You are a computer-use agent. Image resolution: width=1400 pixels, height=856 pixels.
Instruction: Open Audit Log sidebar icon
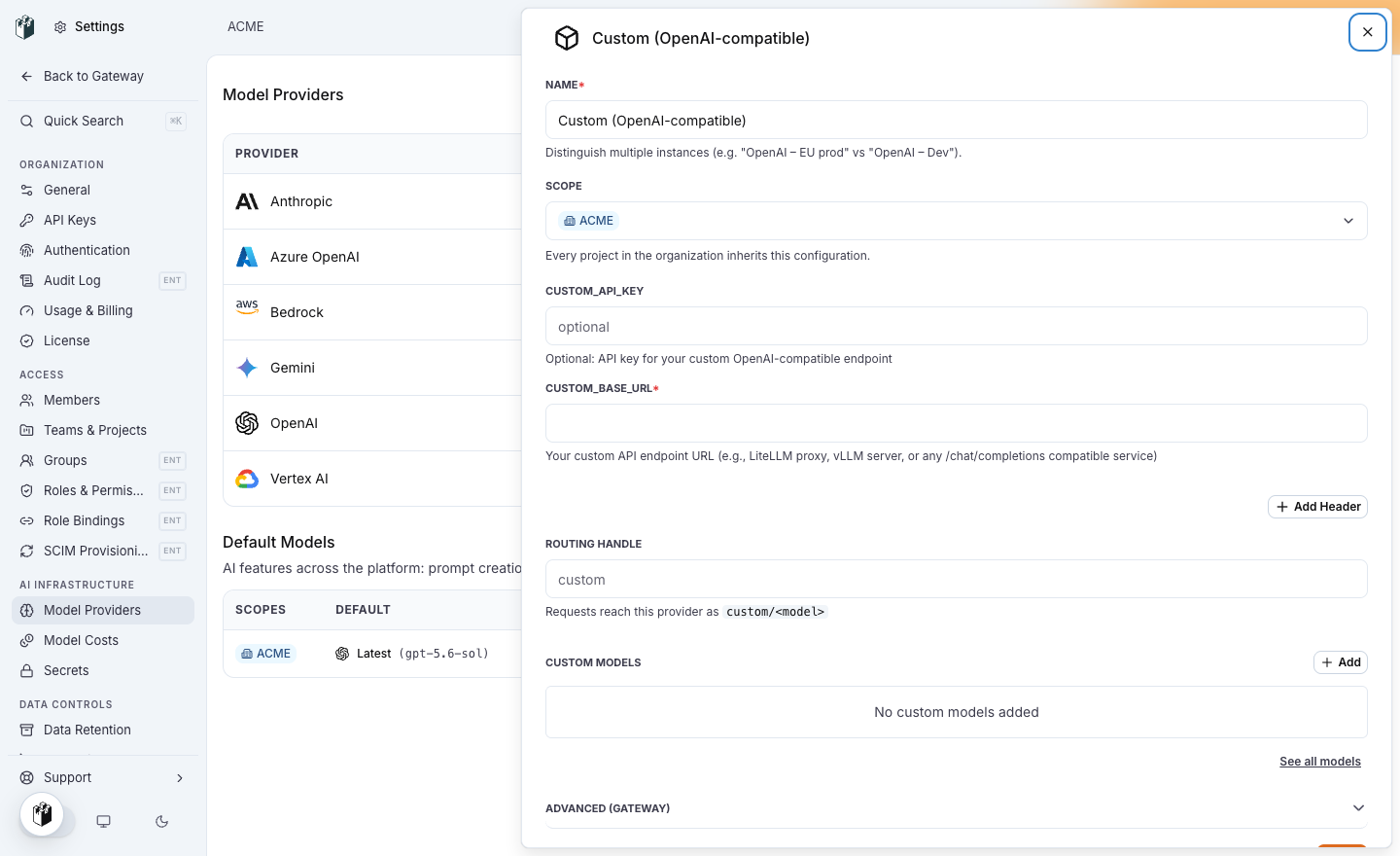coord(27,281)
